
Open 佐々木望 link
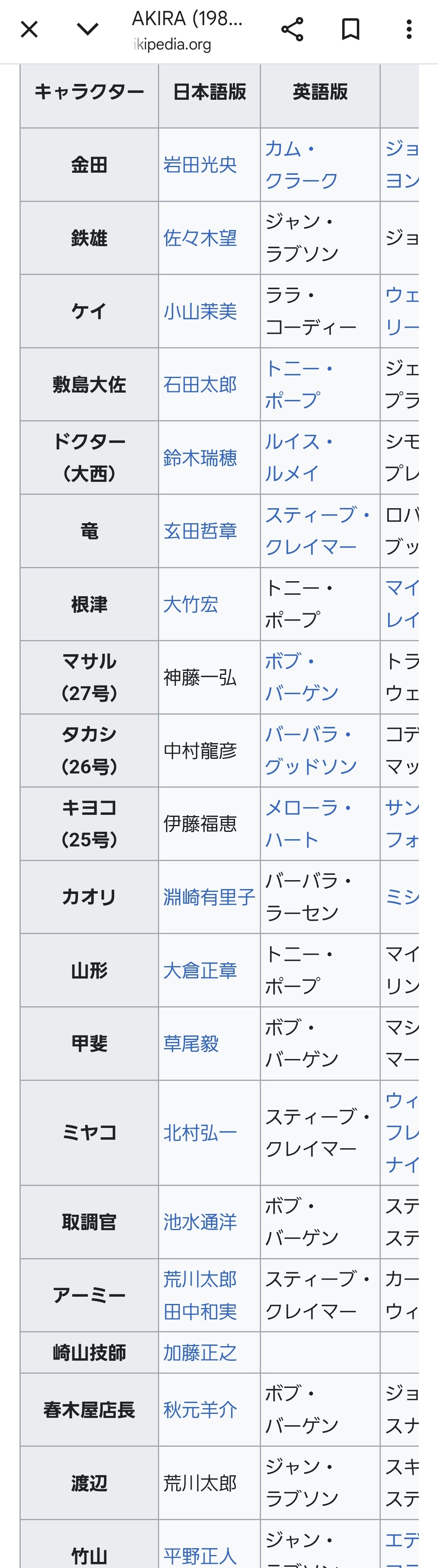[200, 238]
